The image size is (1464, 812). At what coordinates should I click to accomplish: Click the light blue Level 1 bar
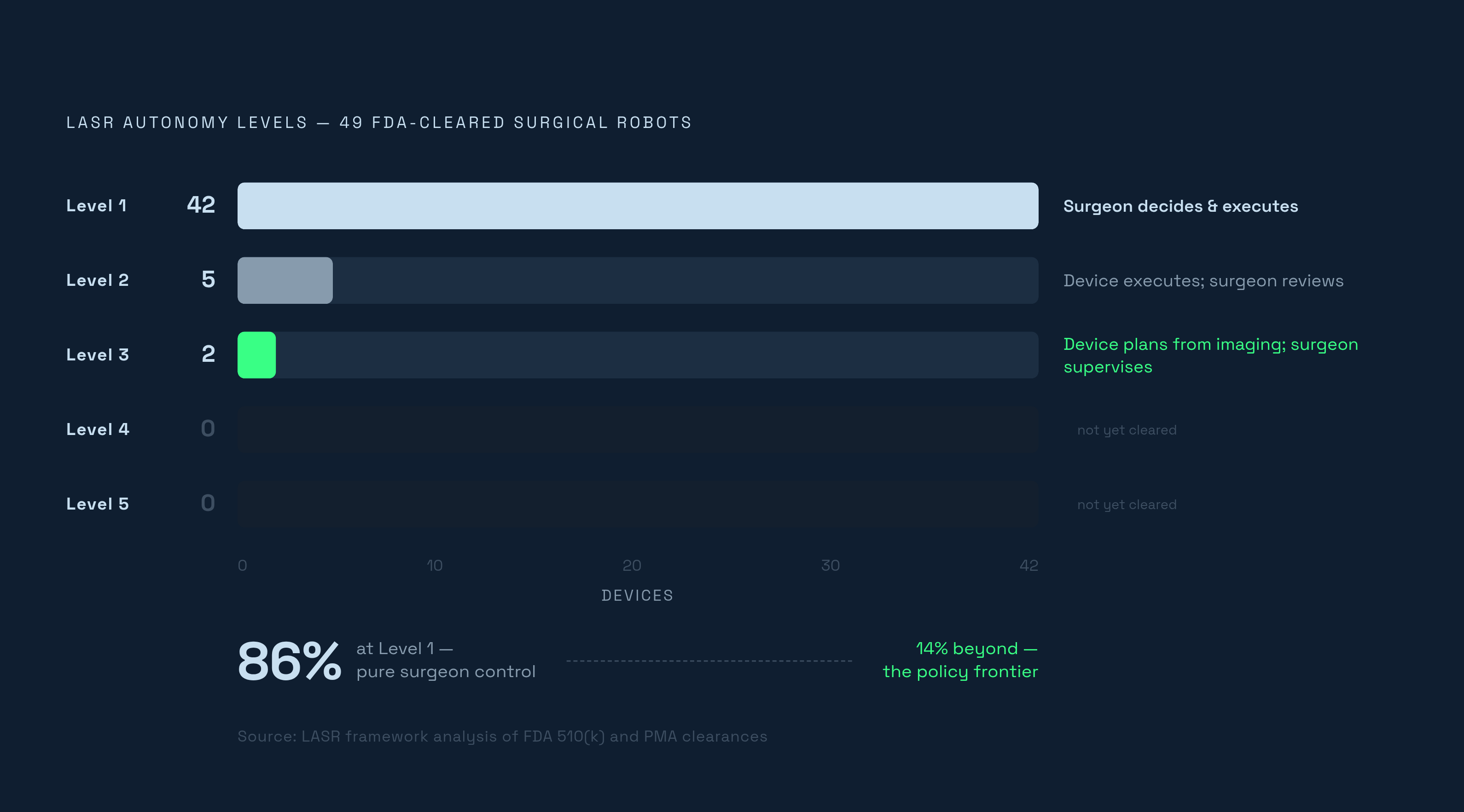(638, 206)
